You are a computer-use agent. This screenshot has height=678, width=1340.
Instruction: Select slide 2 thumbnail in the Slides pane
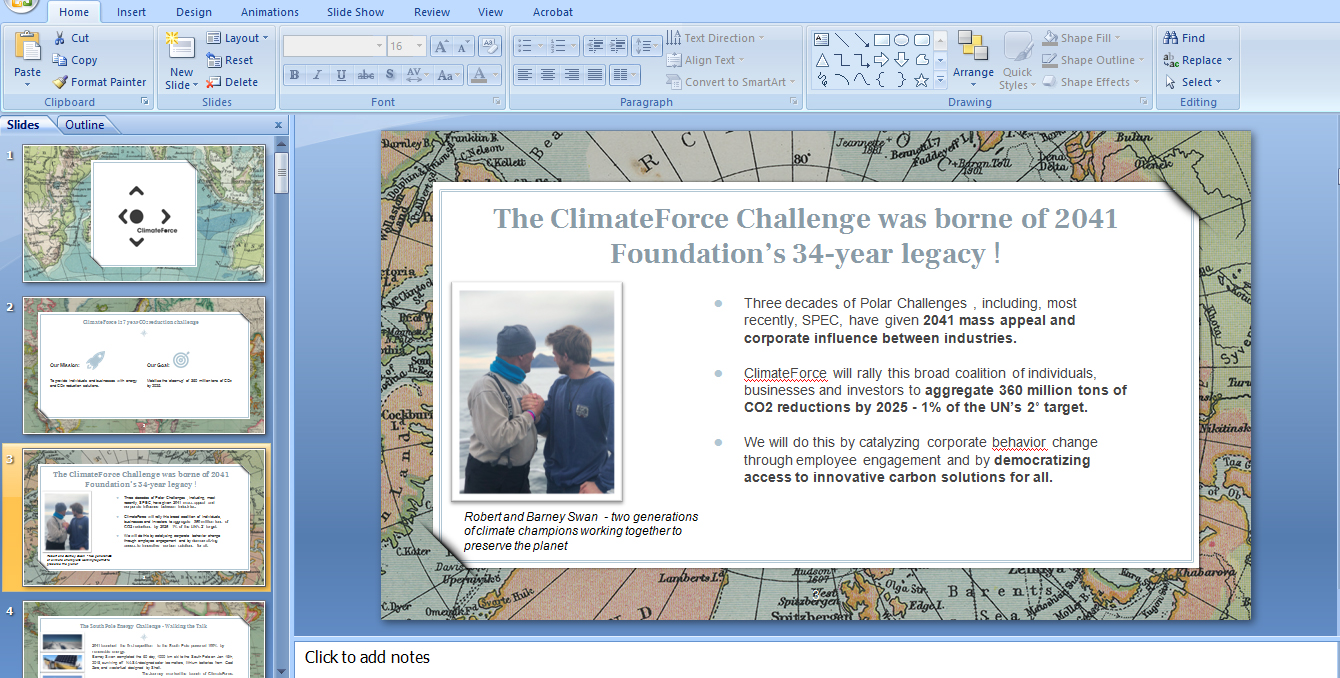(x=144, y=364)
